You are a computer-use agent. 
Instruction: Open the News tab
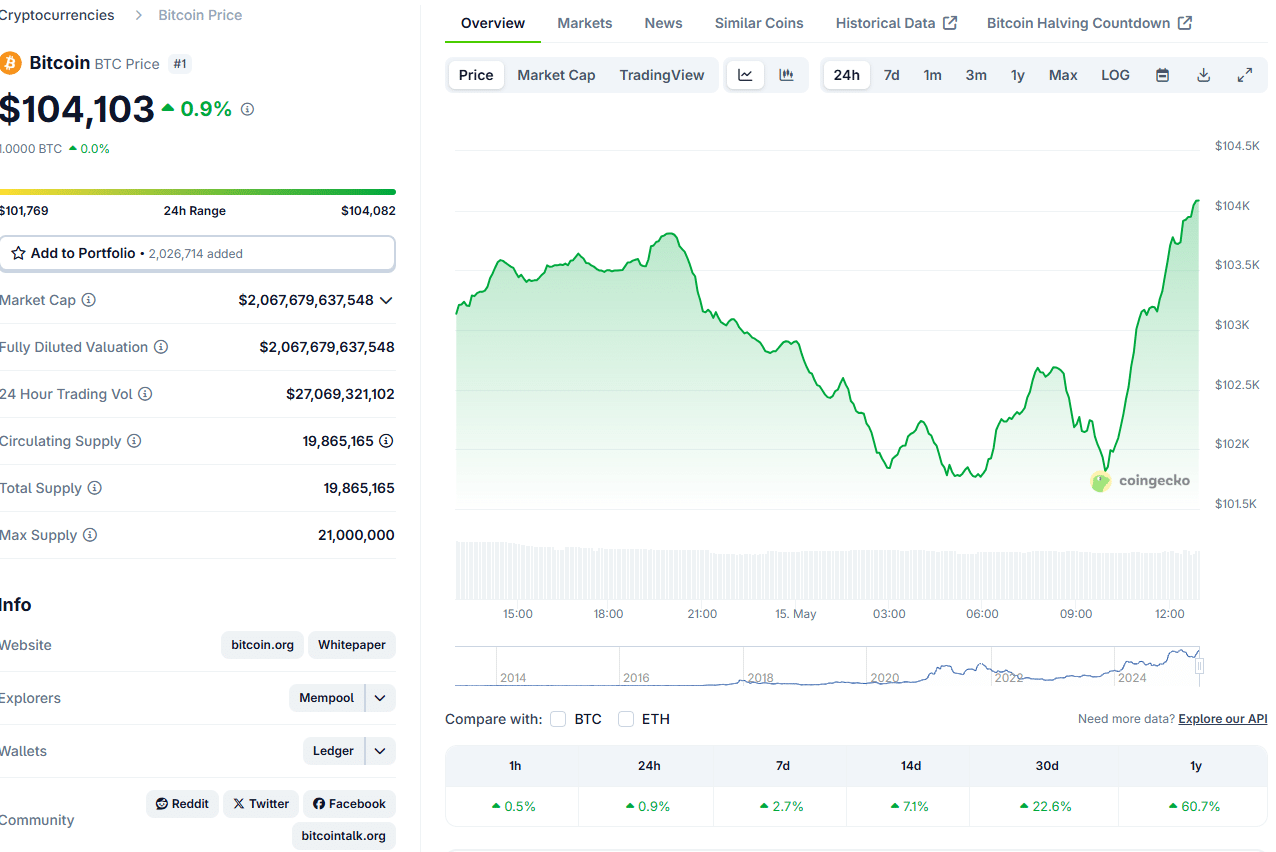(664, 23)
